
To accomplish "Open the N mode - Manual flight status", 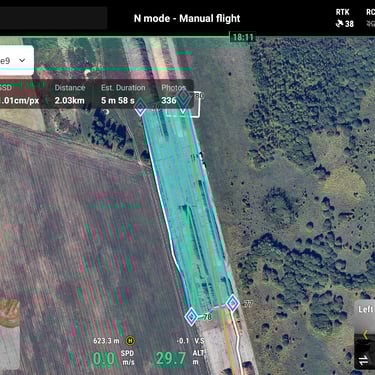I will point(187,18).
